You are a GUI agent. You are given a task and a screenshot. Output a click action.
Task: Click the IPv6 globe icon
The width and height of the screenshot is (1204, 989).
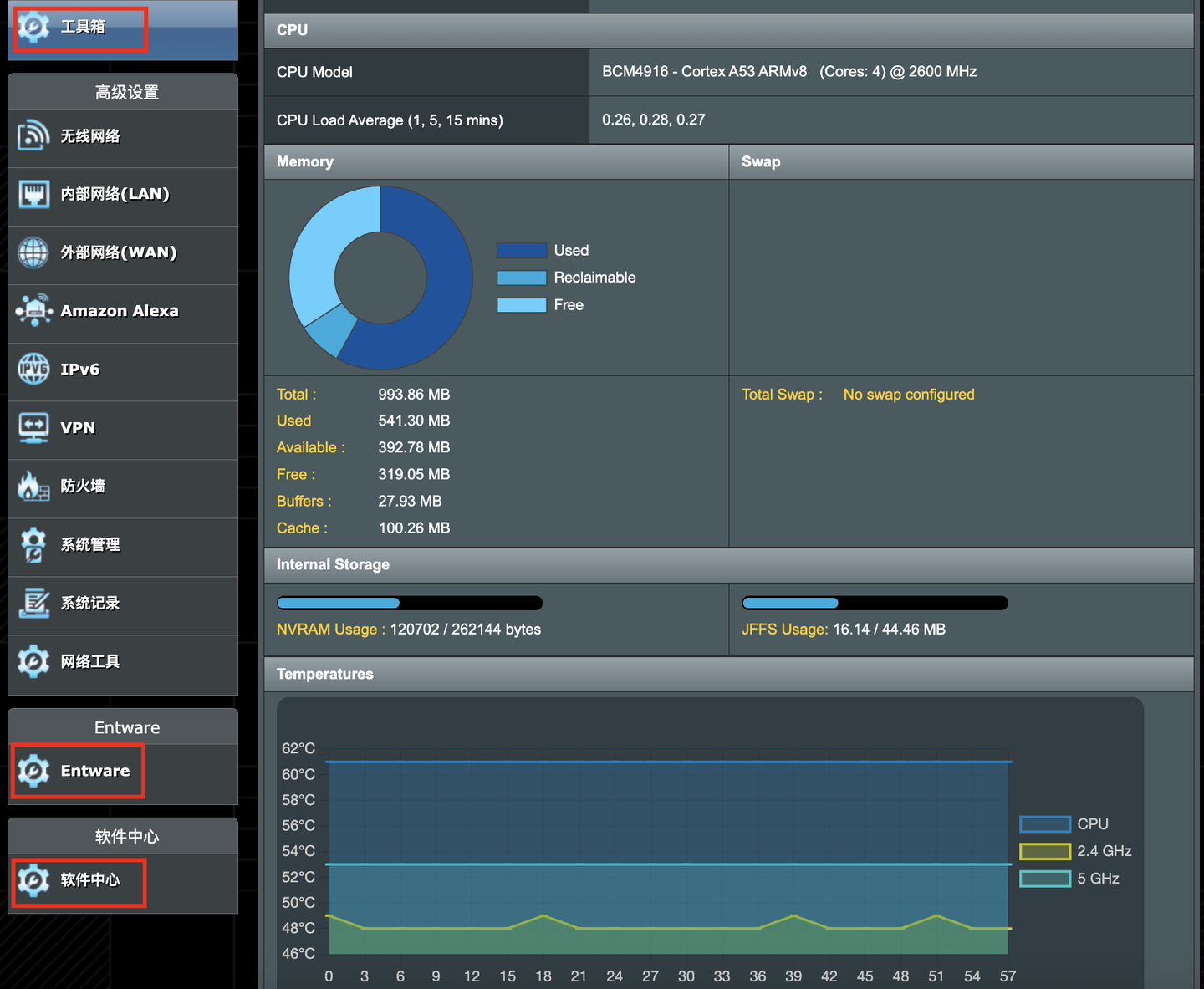(x=33, y=369)
